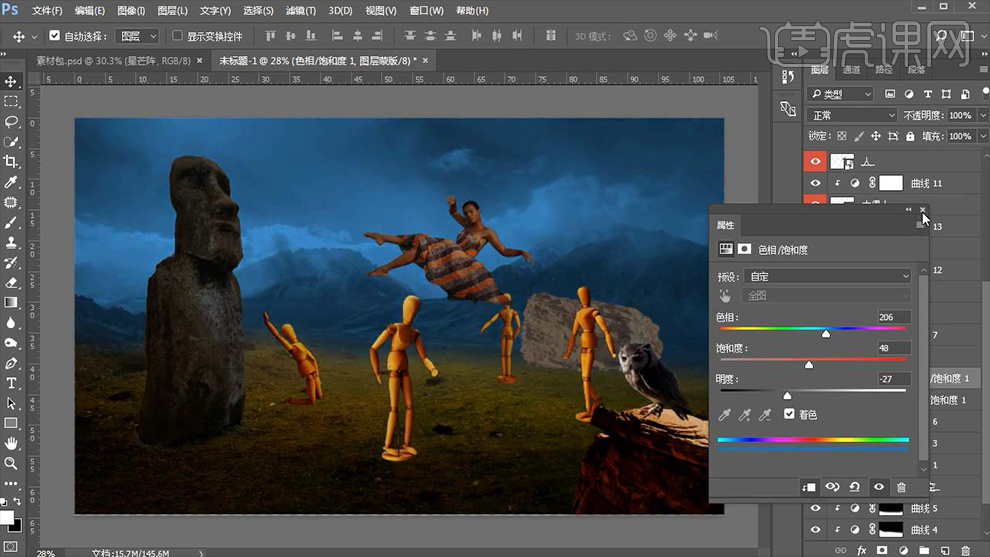Select the Horizontal Type tool
This screenshot has height=557, width=990.
point(11,383)
